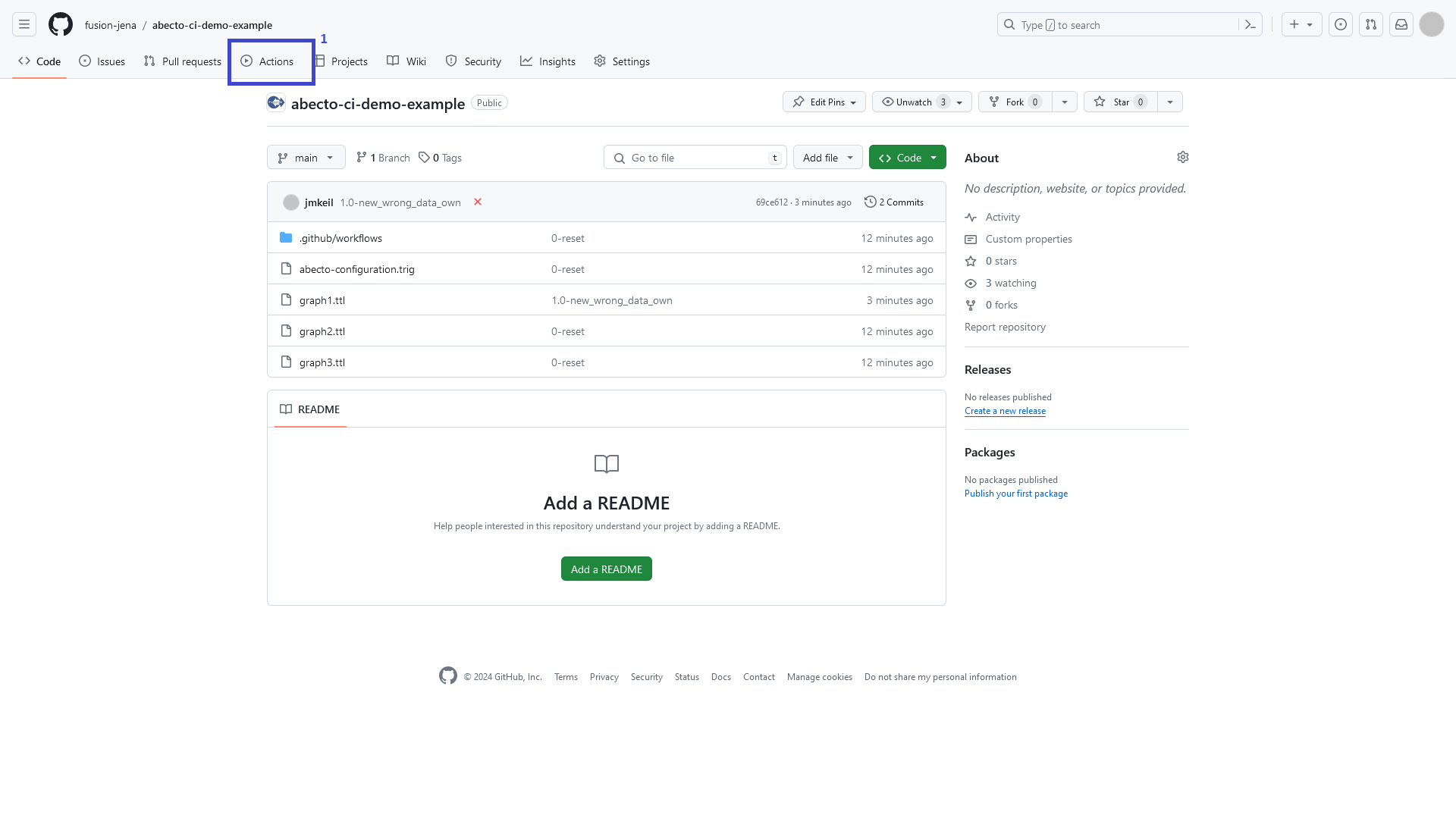Open the fusion-jena organization link

pyautogui.click(x=111, y=25)
